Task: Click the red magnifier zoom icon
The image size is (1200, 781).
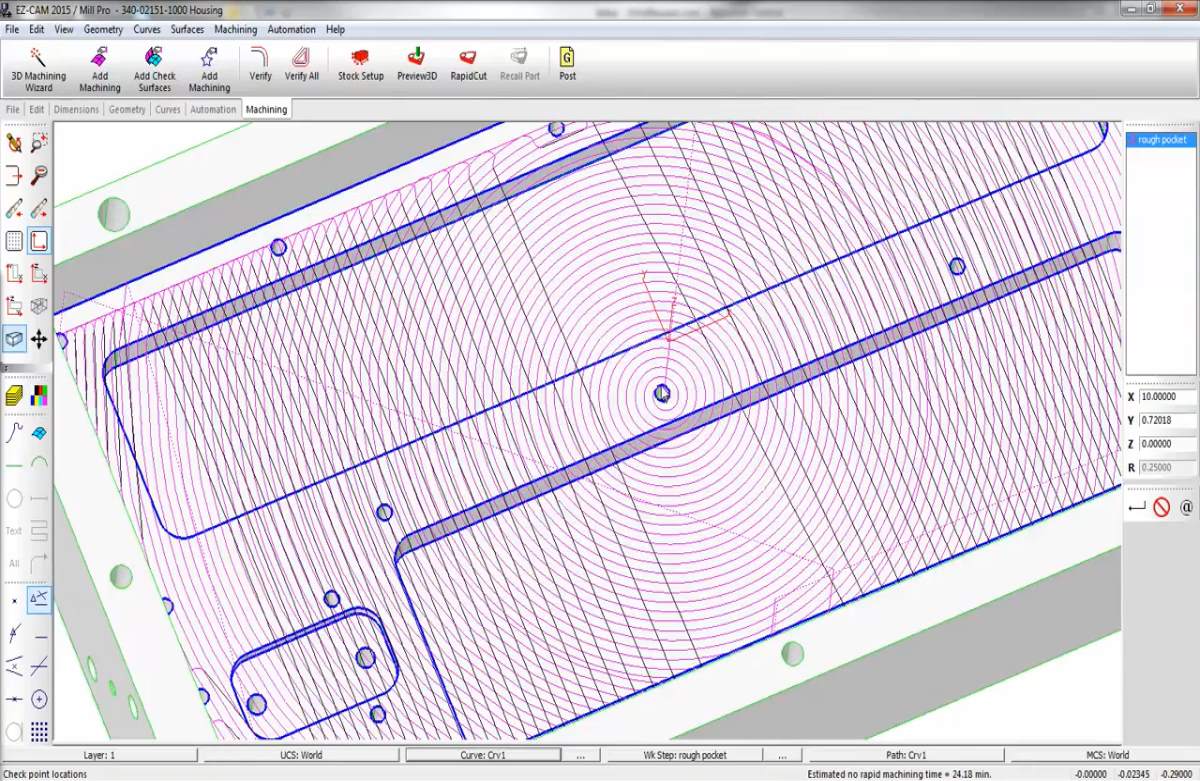Action: (x=39, y=176)
